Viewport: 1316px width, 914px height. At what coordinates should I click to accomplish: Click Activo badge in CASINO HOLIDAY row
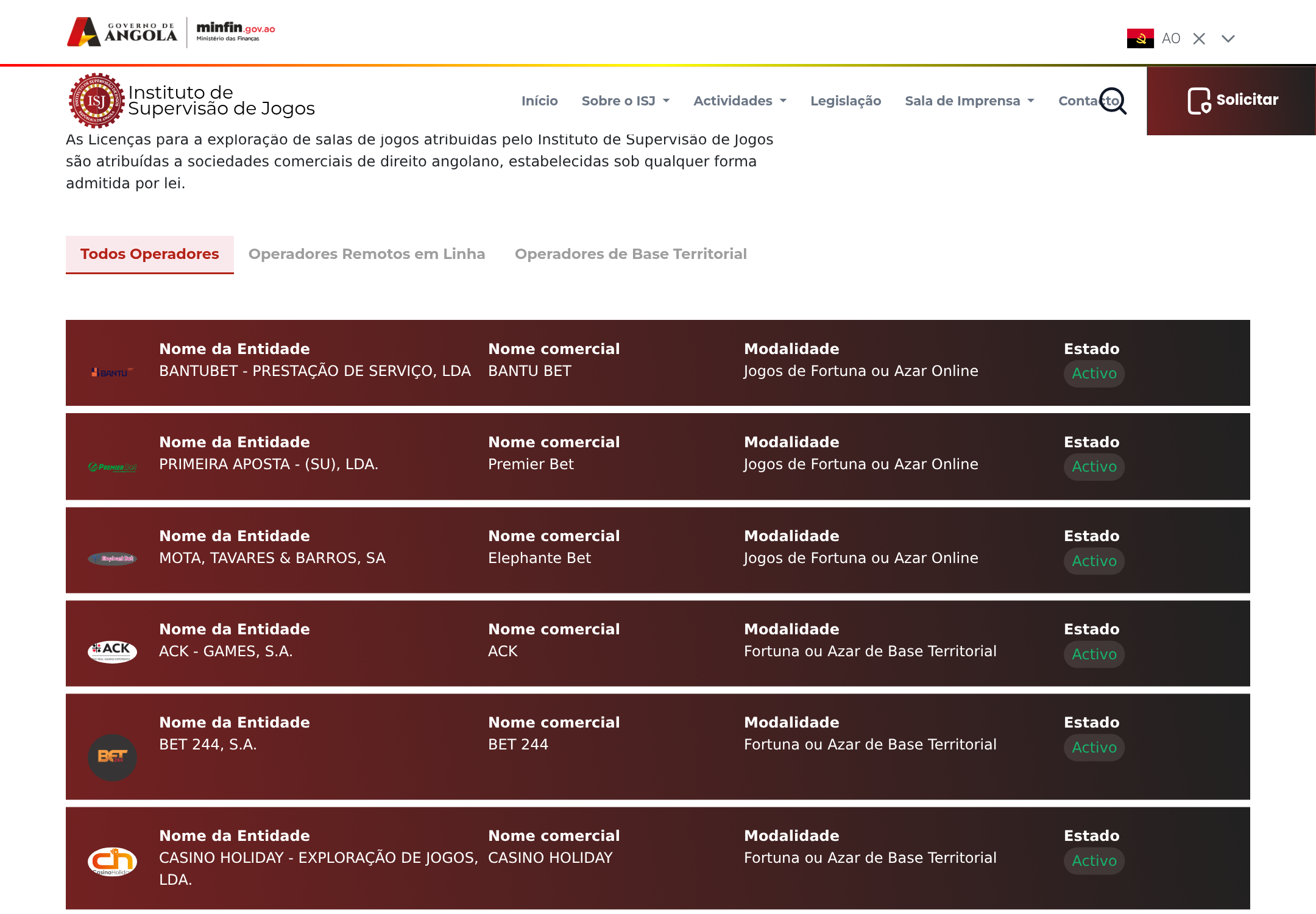click(1094, 861)
